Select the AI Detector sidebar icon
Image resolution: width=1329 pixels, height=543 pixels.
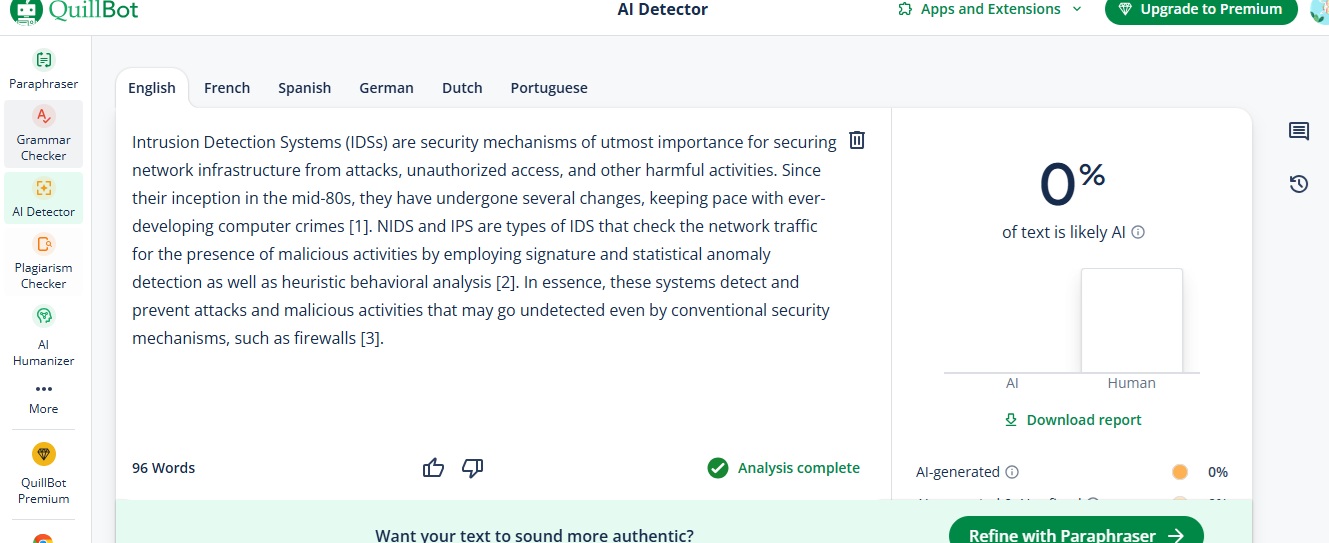point(43,188)
